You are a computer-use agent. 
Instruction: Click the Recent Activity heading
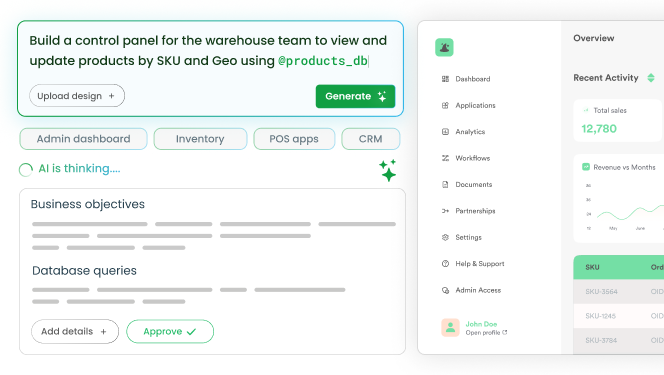click(606, 78)
